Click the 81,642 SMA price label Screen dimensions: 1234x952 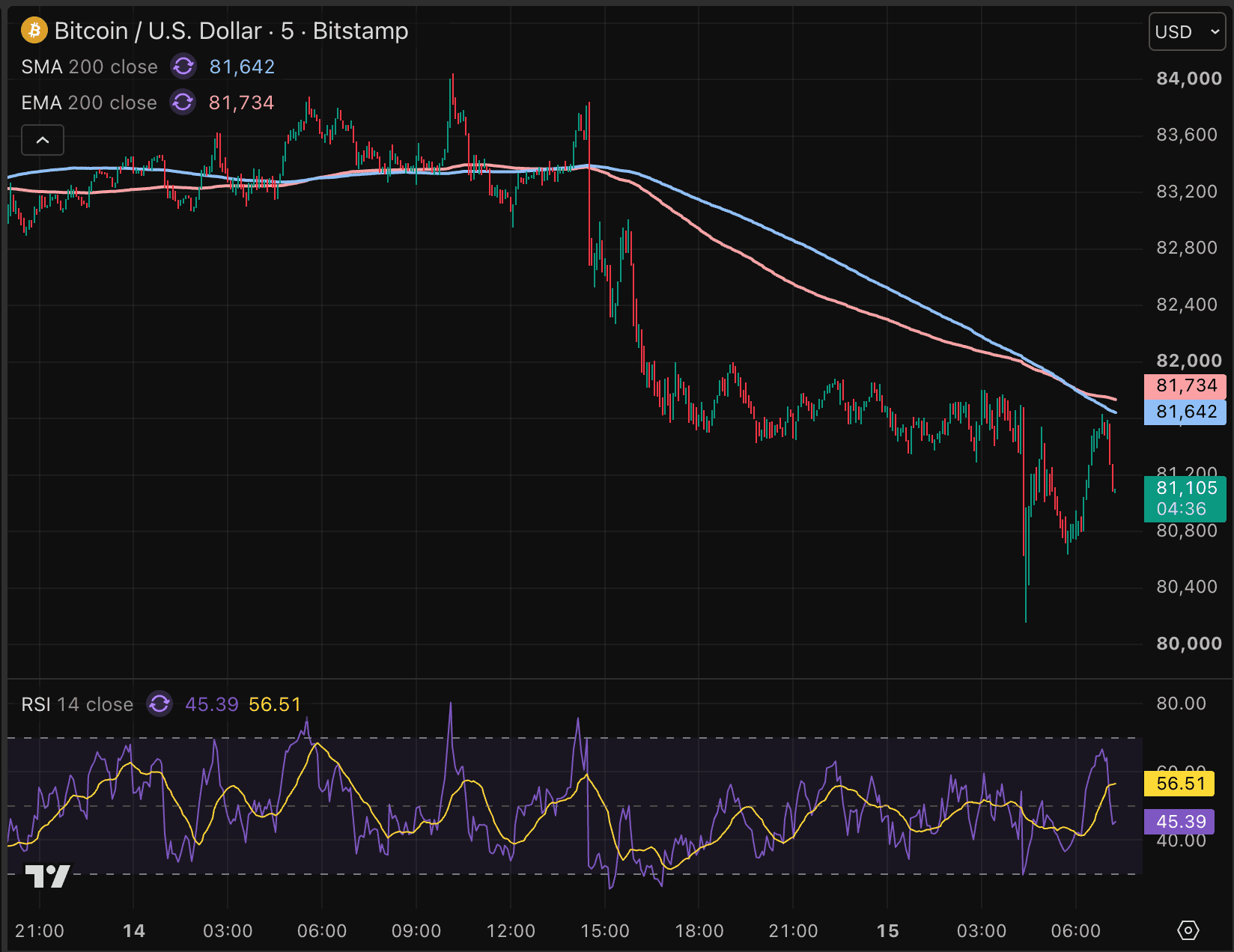point(1185,412)
